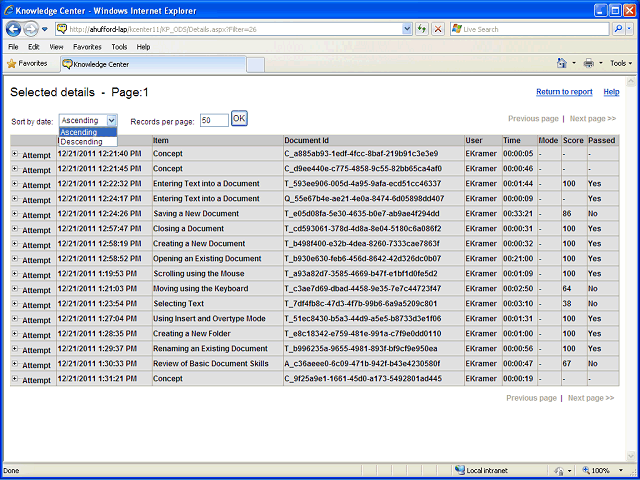
Task: Expand the Opening an Existing Document attempt
Action: point(15,259)
